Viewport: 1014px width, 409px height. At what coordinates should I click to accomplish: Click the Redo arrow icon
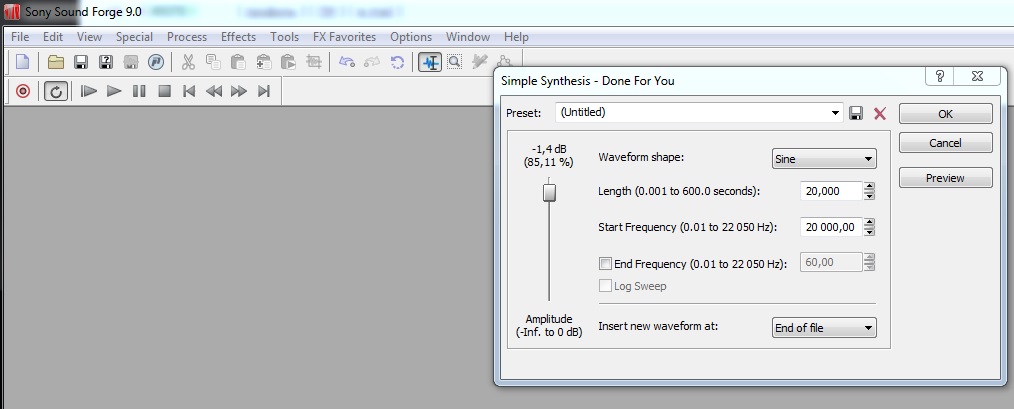tap(372, 62)
